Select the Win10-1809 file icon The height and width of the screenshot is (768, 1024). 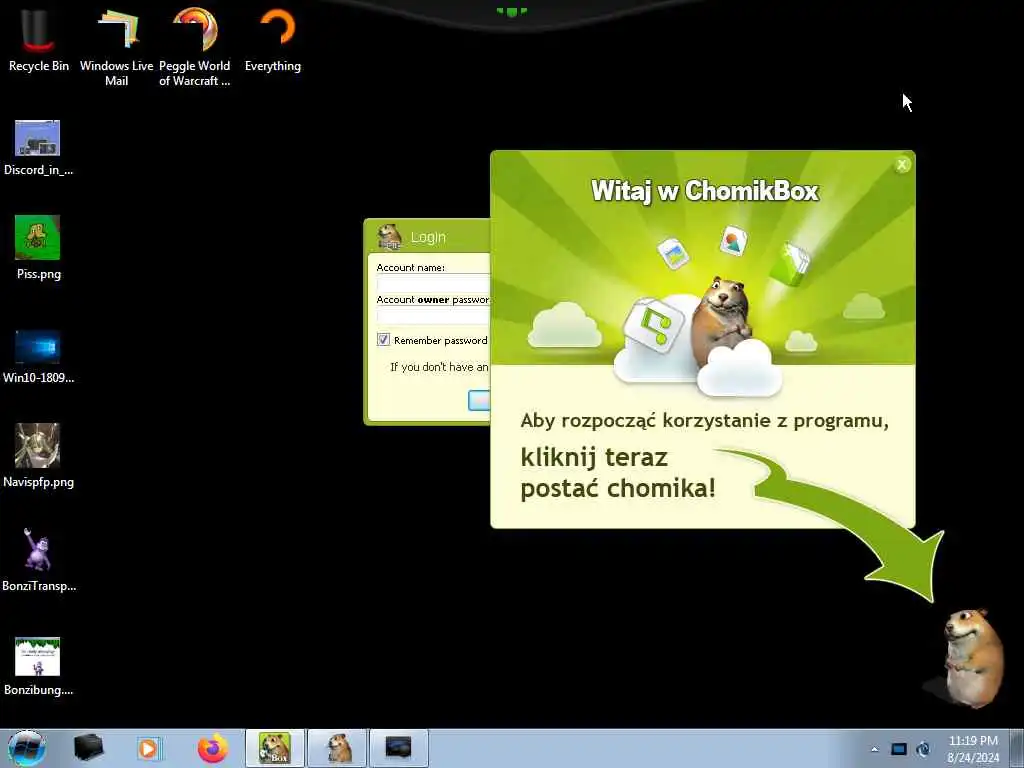[x=38, y=357]
